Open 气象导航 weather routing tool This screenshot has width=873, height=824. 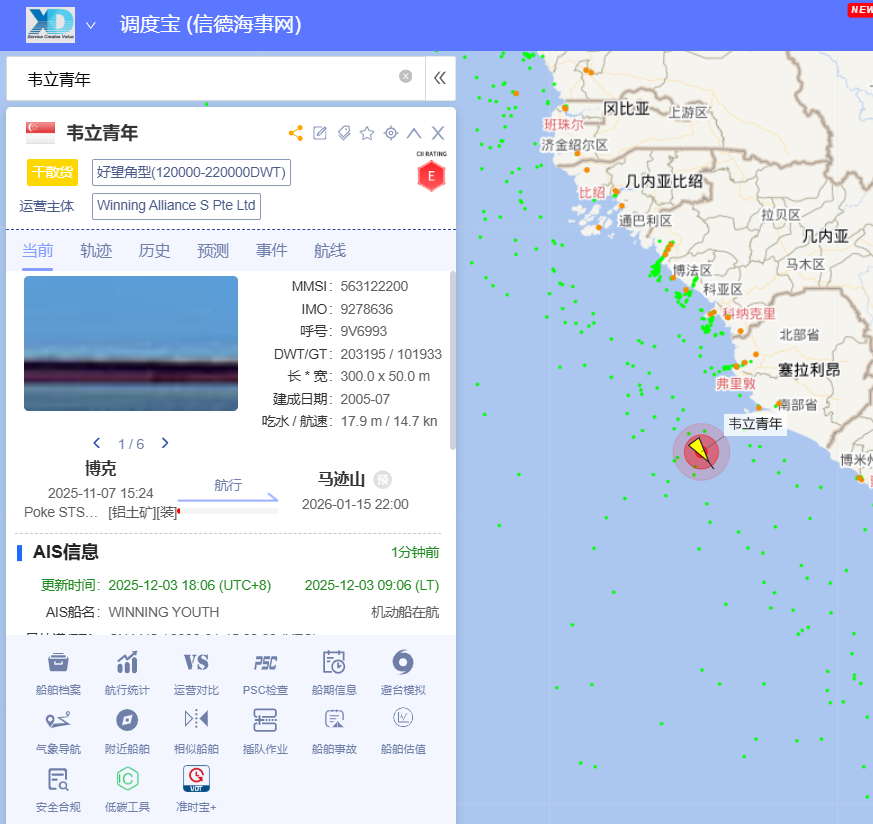(x=58, y=730)
